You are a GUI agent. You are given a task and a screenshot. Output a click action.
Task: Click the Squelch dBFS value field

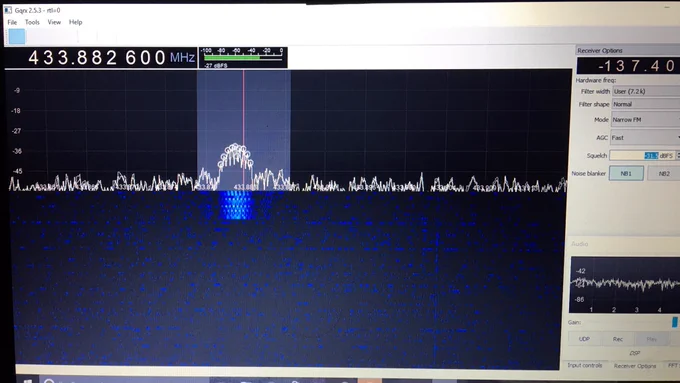pyautogui.click(x=642, y=155)
